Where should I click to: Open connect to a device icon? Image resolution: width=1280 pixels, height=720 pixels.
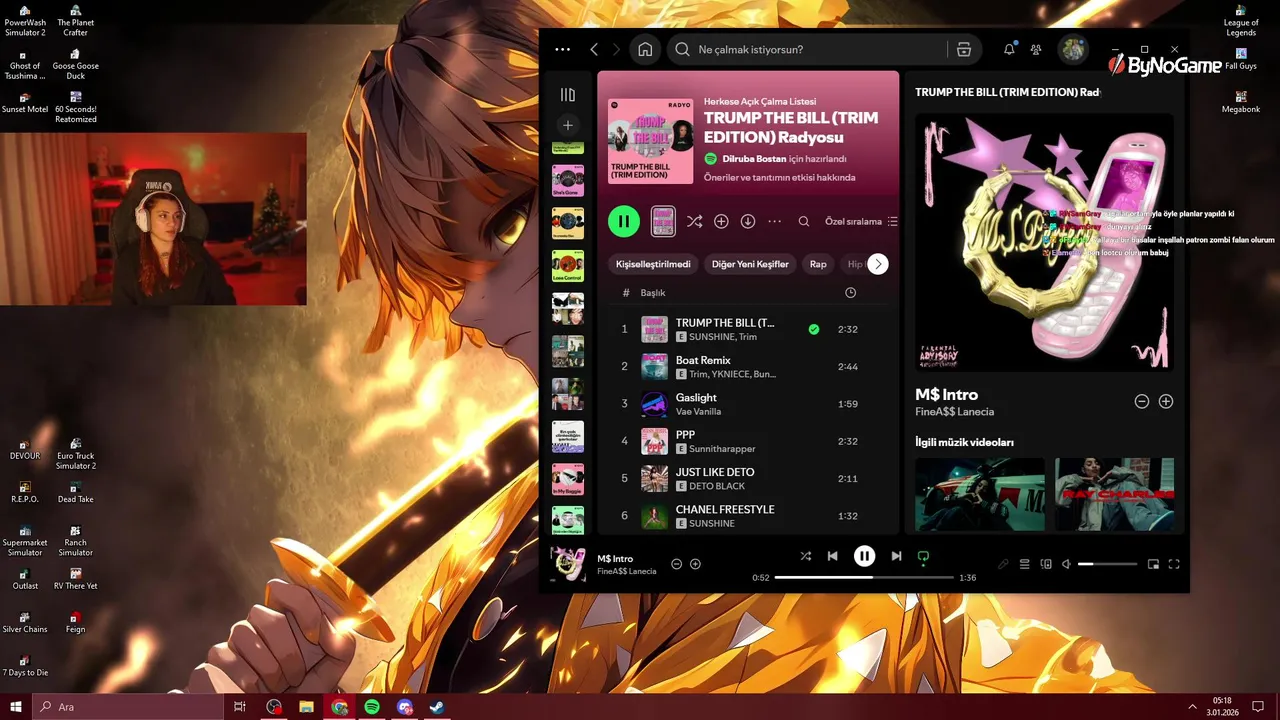click(1046, 564)
